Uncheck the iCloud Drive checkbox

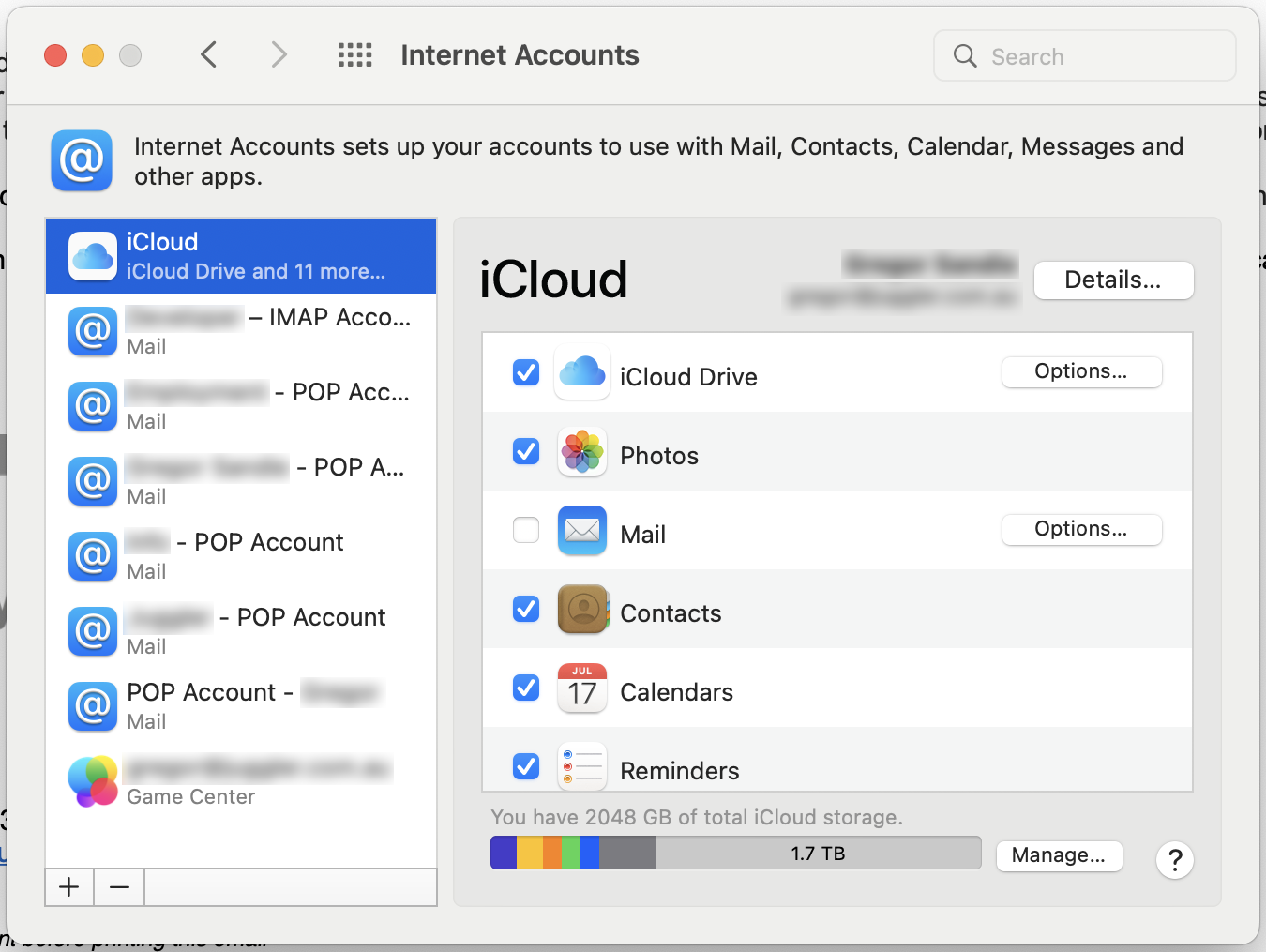click(526, 373)
